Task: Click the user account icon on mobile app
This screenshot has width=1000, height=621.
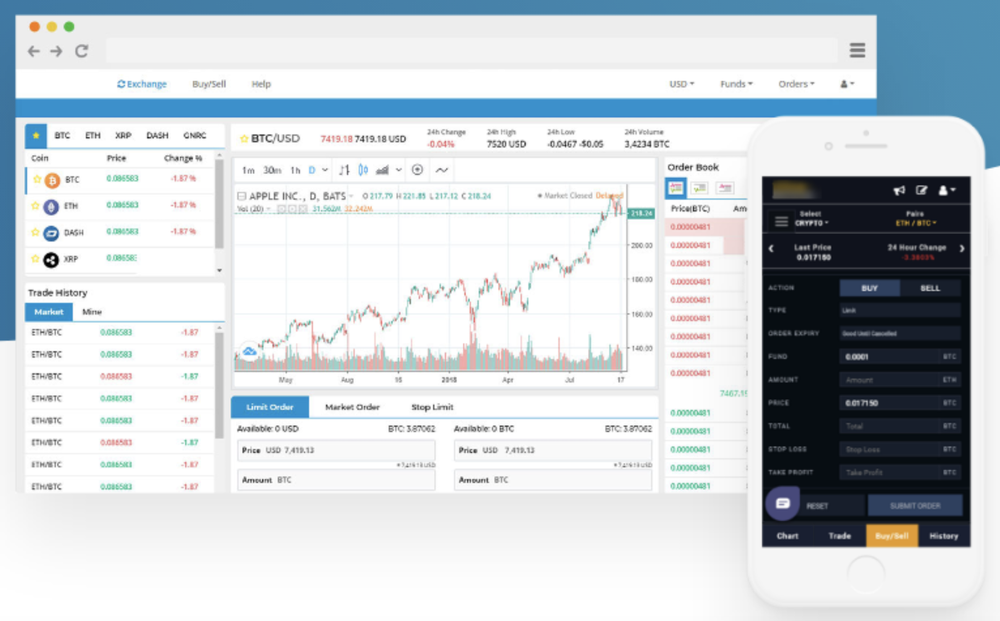Action: click(x=943, y=190)
